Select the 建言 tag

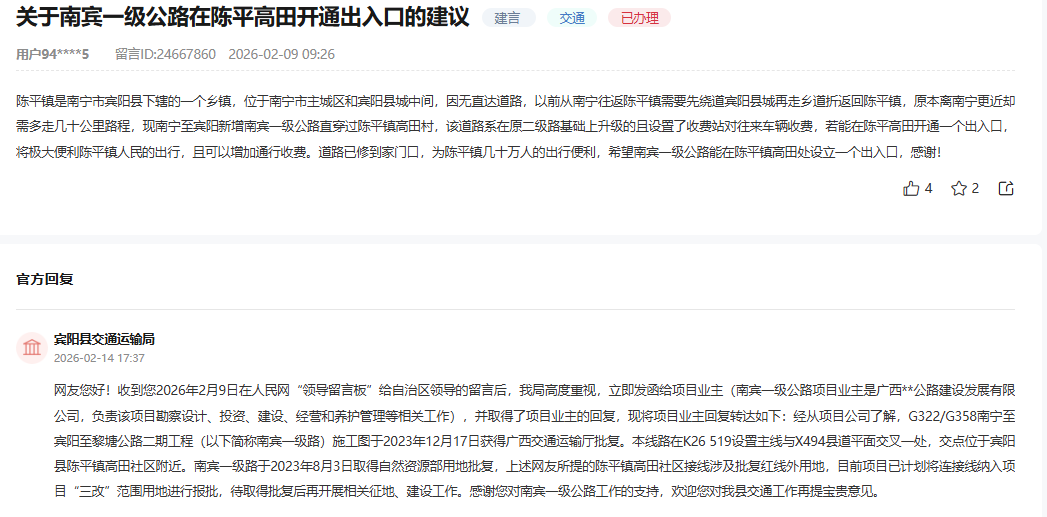pos(508,18)
